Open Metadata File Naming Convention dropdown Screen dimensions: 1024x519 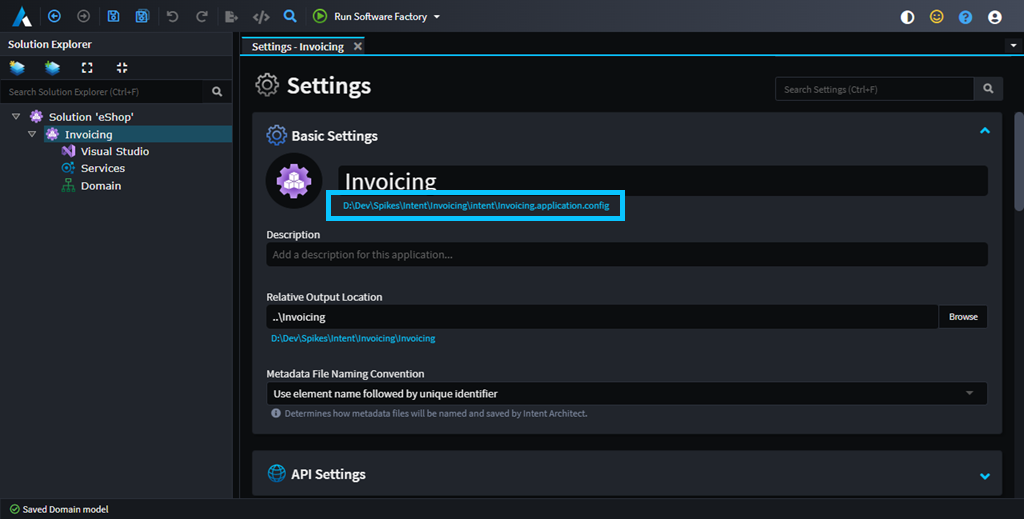coord(627,394)
